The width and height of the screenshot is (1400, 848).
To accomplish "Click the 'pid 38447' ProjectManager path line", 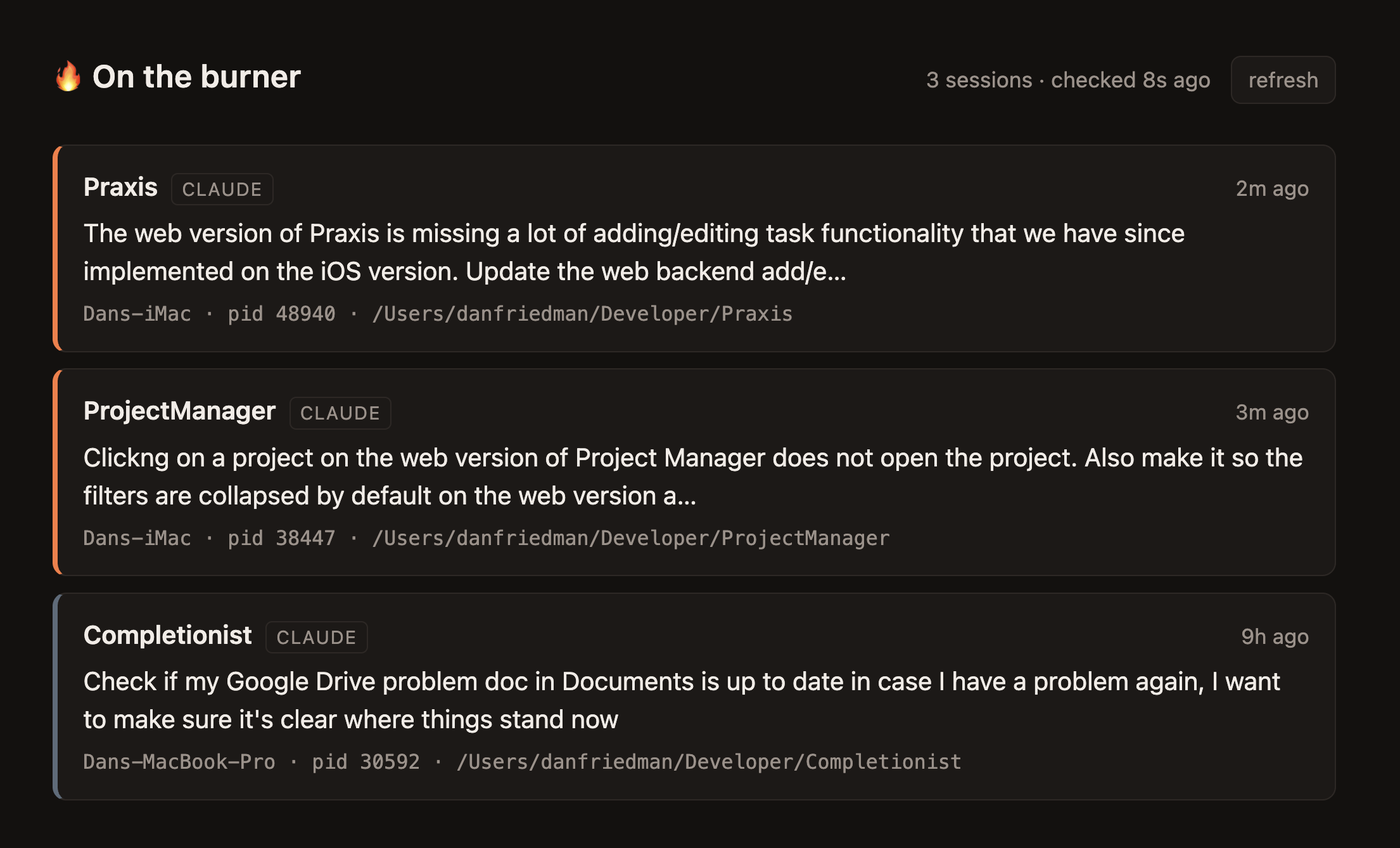I will (486, 538).
